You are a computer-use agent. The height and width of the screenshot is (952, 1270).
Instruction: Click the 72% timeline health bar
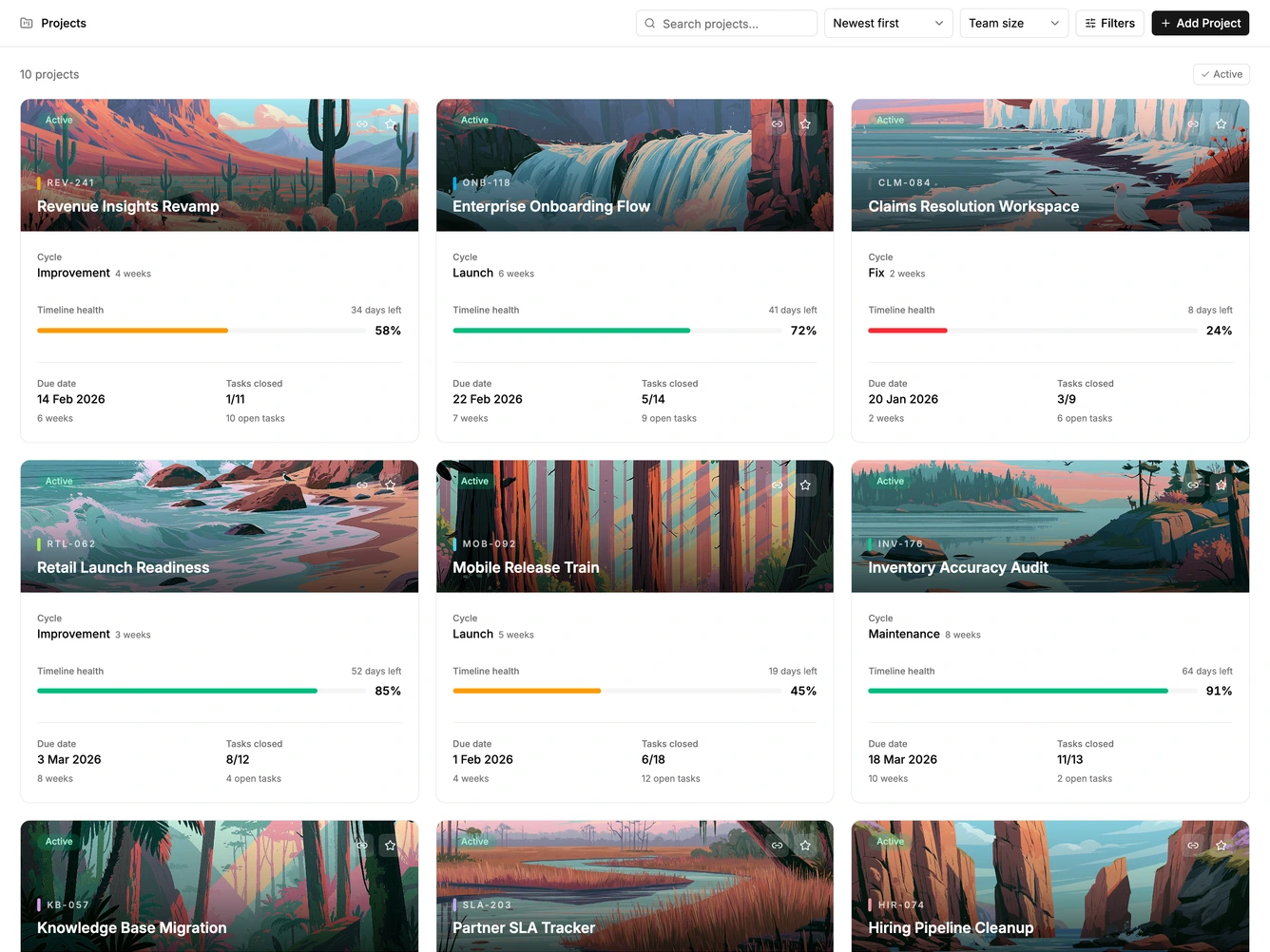[617, 331]
